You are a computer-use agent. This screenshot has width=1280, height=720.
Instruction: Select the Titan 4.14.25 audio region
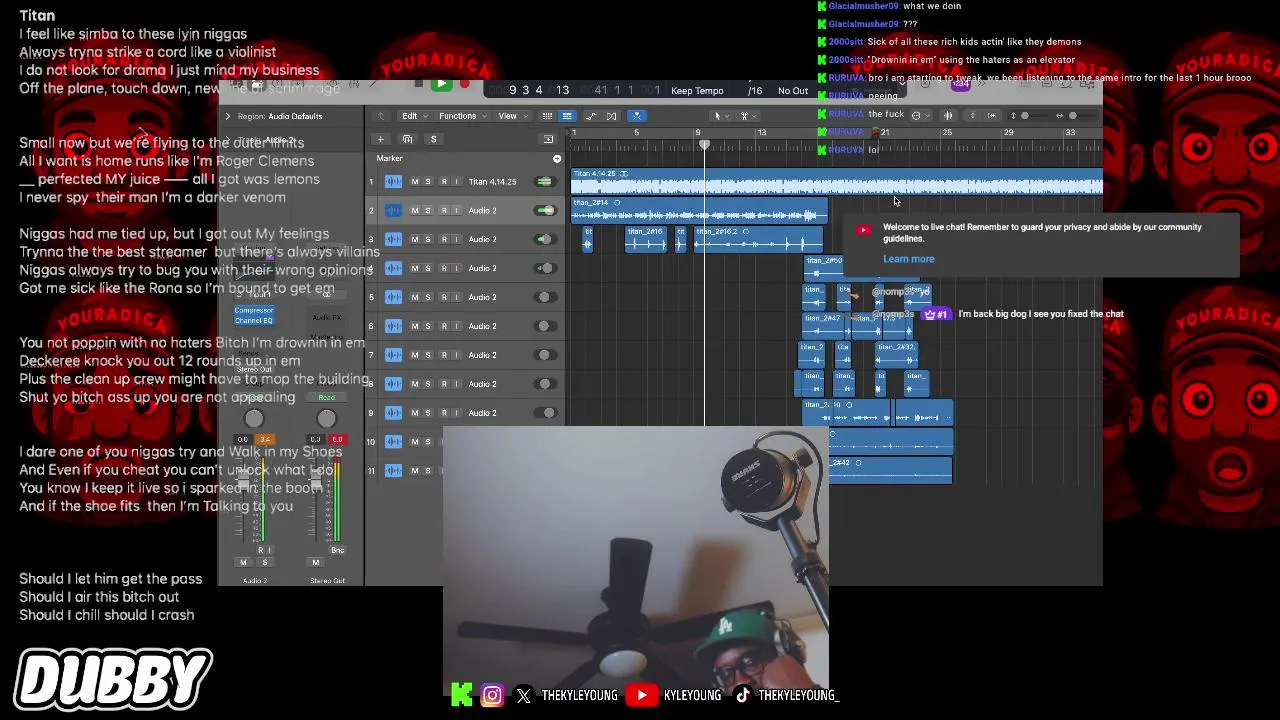pos(837,182)
